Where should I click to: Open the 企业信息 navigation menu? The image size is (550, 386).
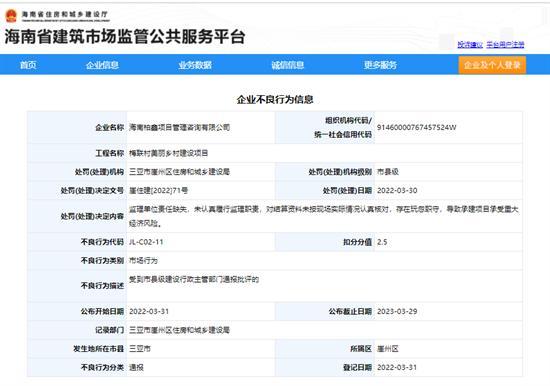[102, 65]
